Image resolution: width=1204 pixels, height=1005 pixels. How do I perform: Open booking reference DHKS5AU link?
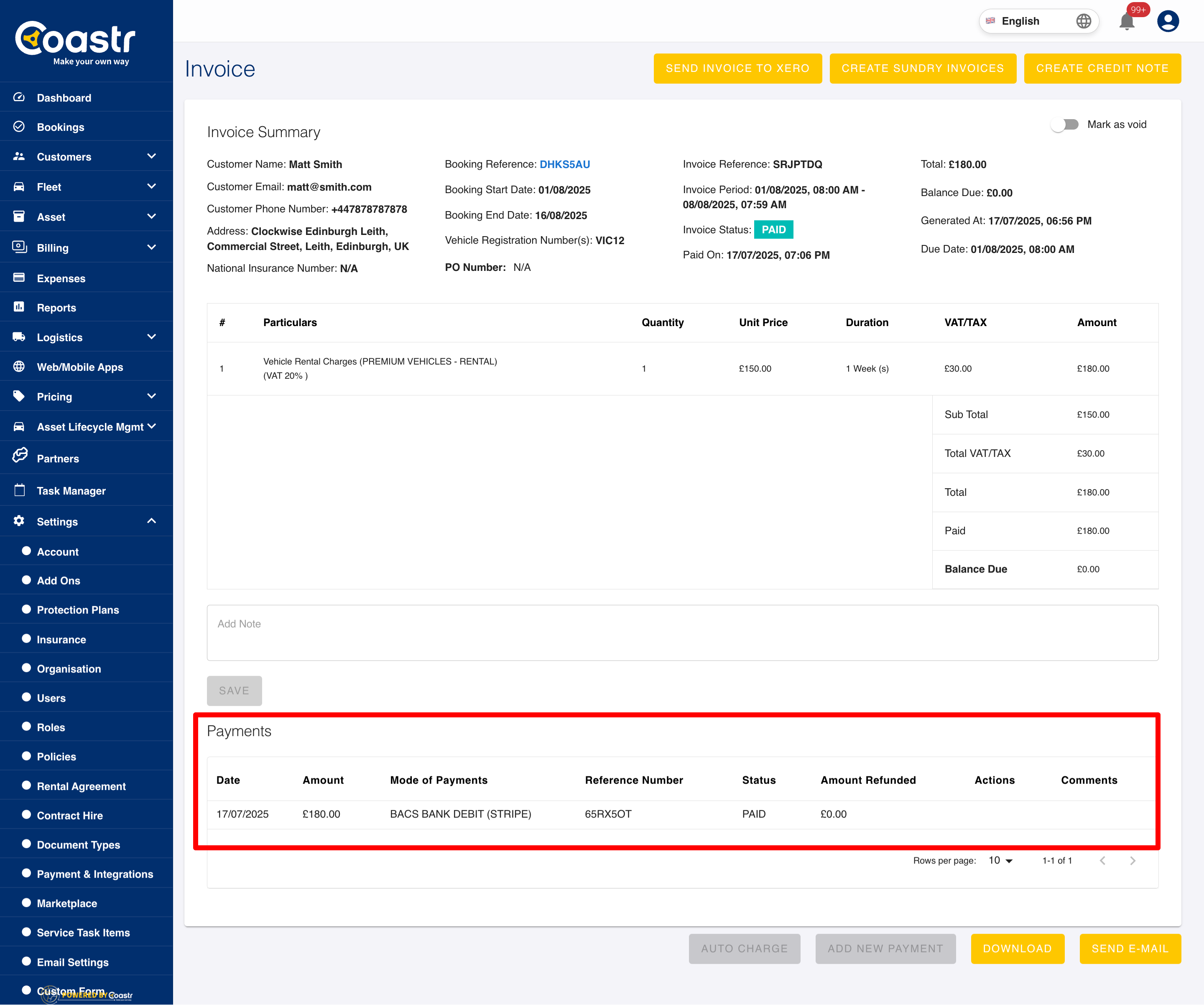point(564,165)
